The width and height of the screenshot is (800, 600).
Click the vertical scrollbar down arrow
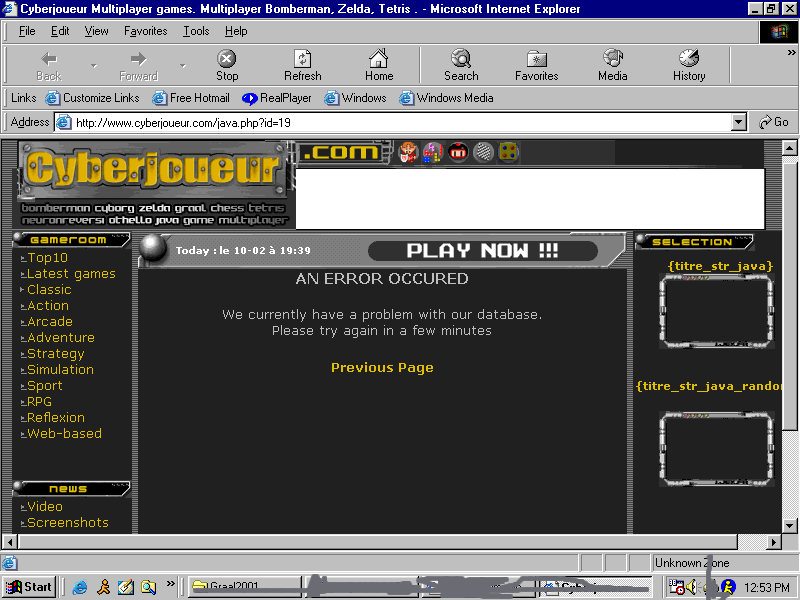790,526
